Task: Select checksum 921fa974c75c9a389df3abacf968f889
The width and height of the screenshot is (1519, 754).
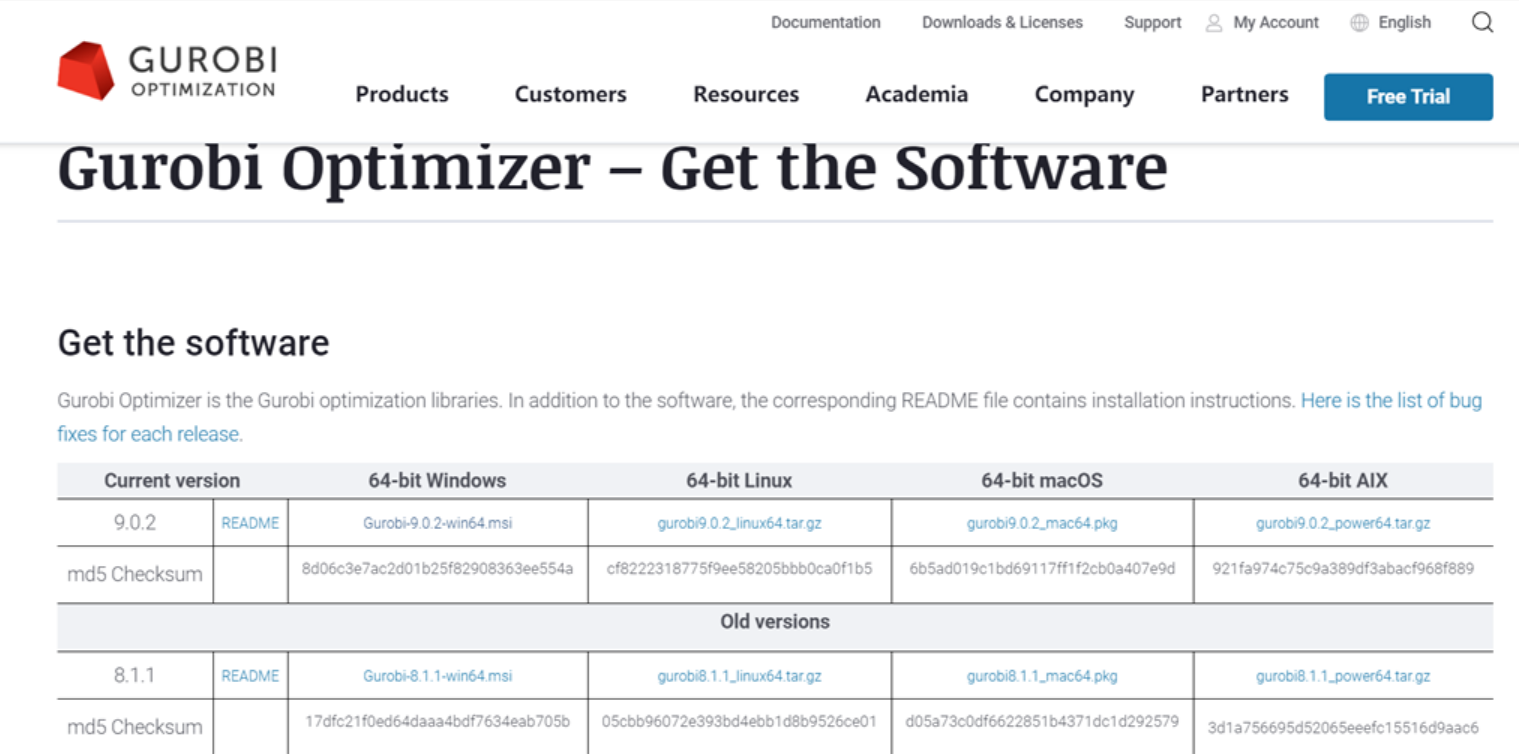Action: point(1343,568)
